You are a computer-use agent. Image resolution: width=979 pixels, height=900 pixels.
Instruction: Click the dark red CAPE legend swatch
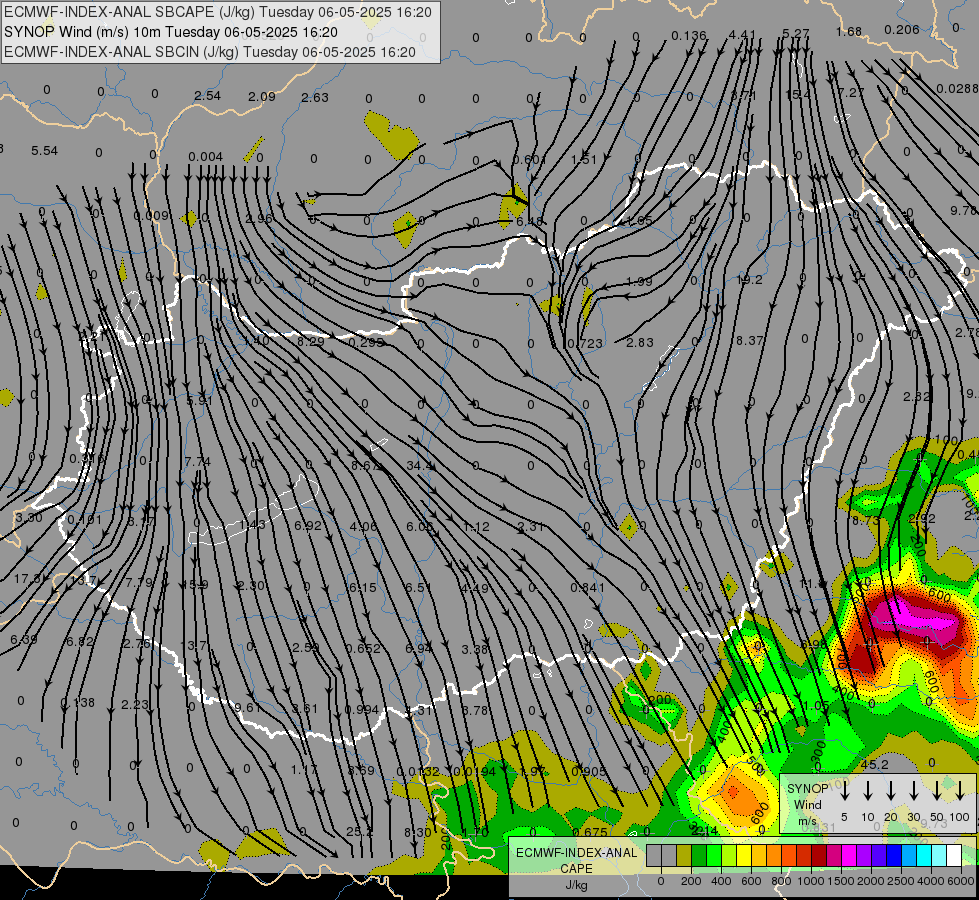coord(819,855)
